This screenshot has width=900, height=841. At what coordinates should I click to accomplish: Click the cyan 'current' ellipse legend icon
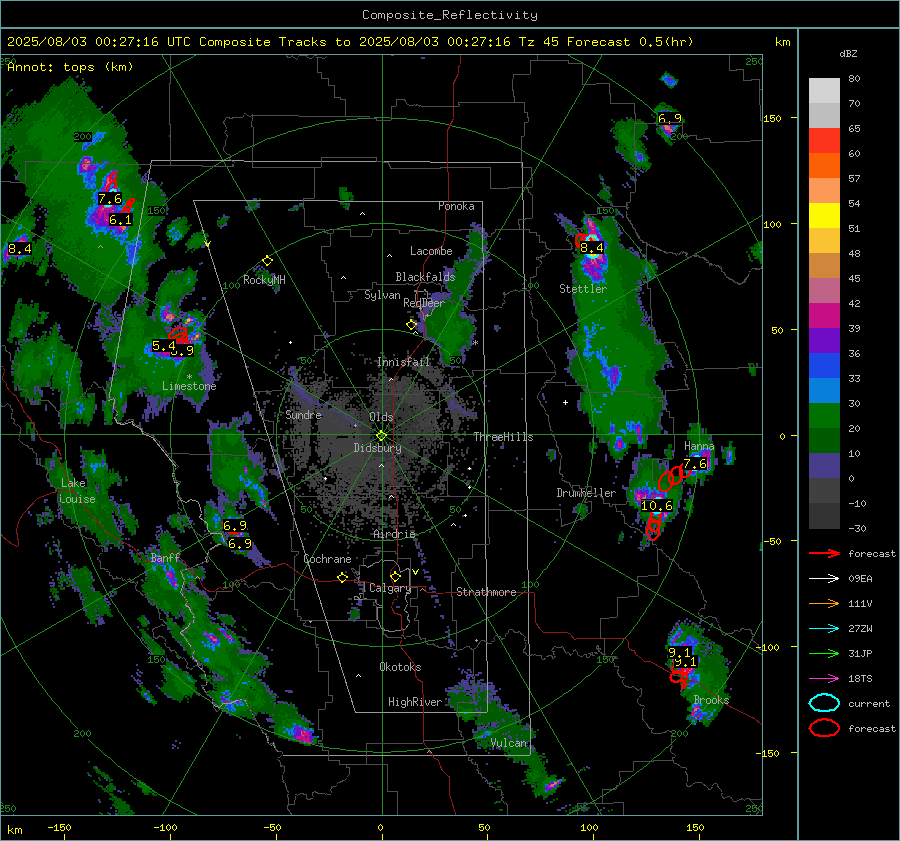(824, 703)
